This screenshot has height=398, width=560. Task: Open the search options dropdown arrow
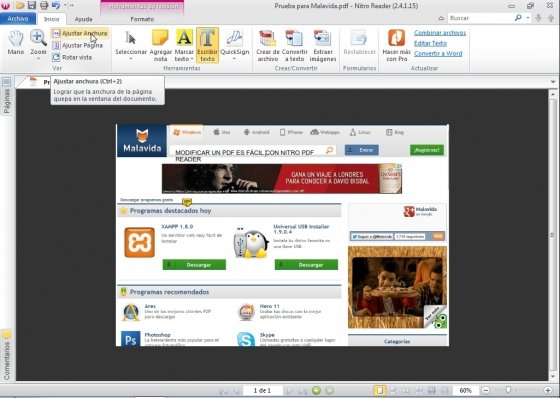pos(528,18)
